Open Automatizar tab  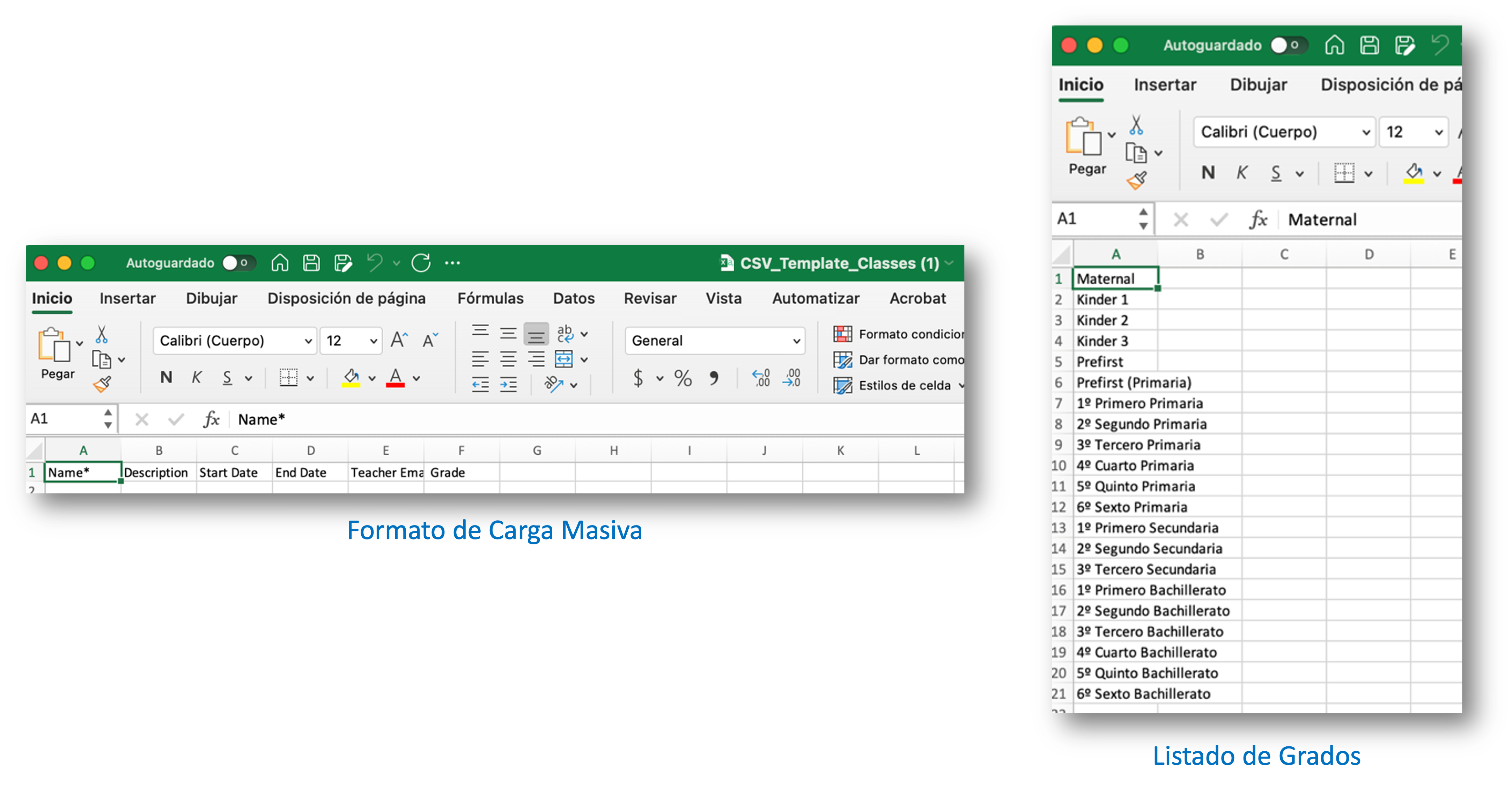815,299
